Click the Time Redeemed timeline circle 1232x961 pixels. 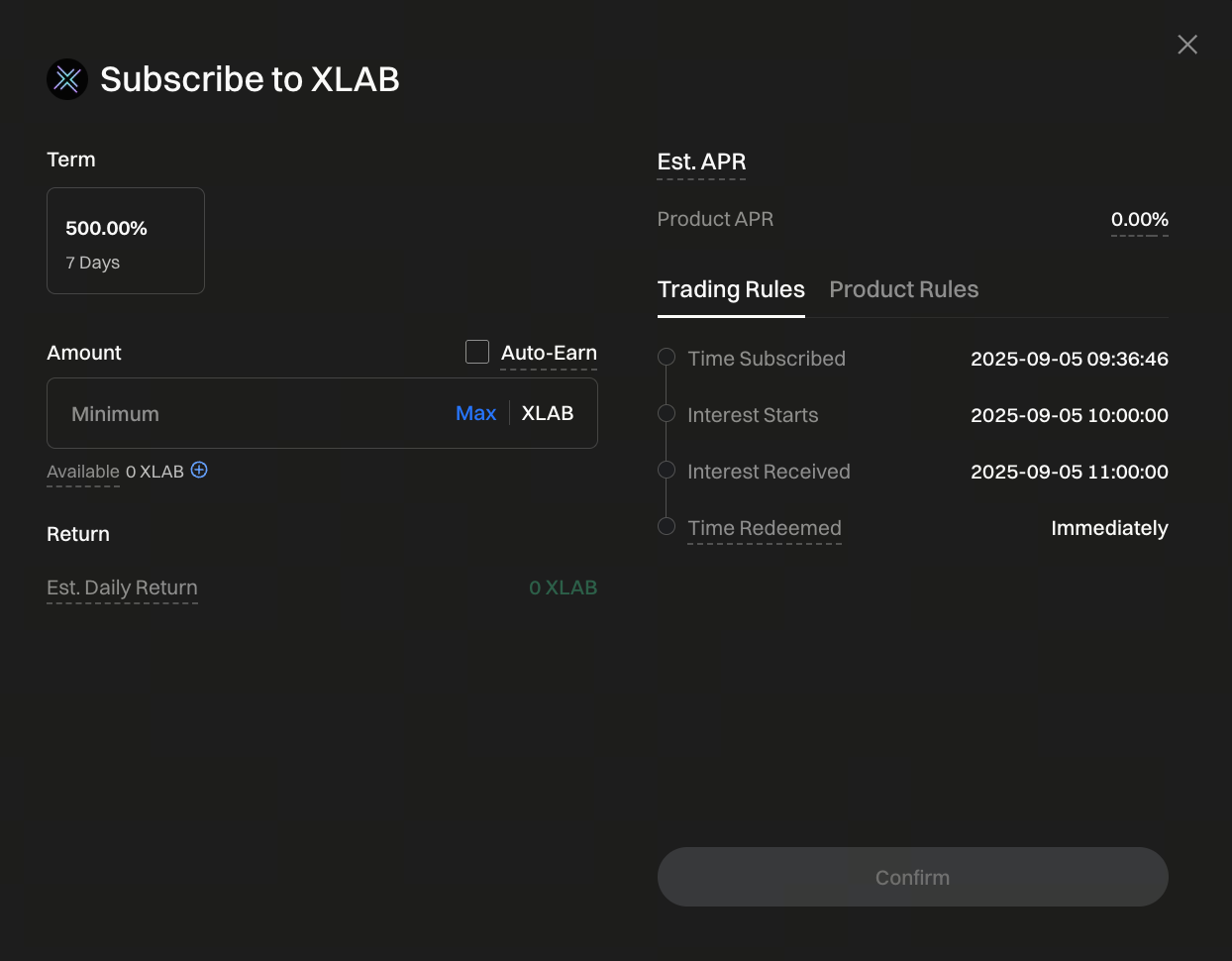coord(667,526)
